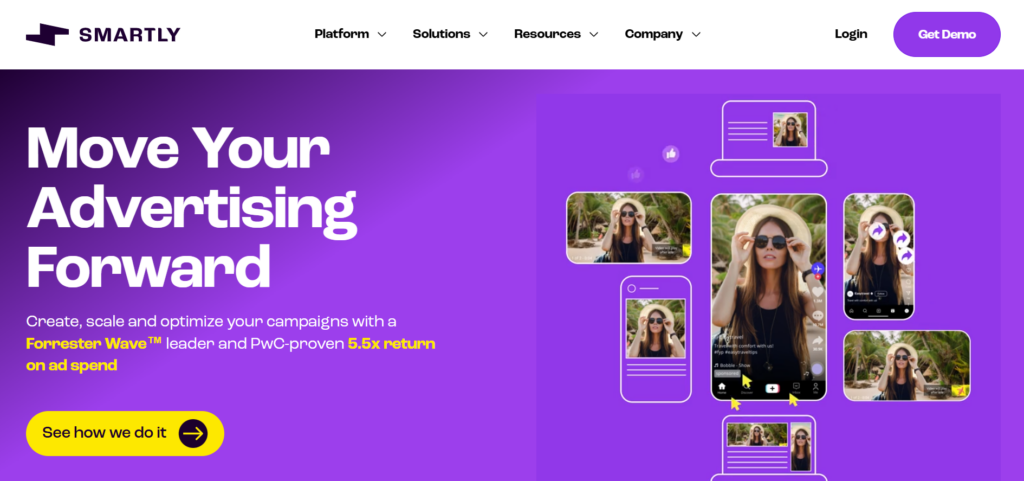Click the bright thumbs-up like bubble
Viewport: 1024px width, 481px height.
tap(671, 154)
